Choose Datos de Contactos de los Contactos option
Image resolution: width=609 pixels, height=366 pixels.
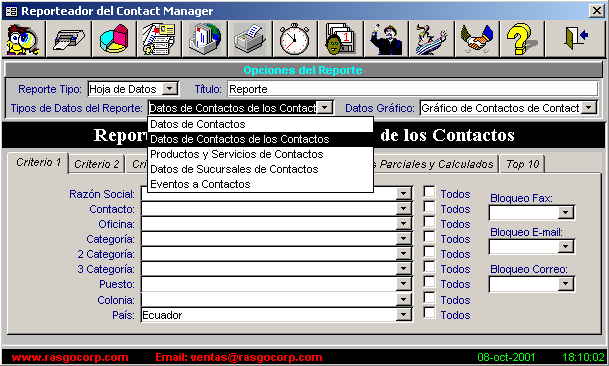pyautogui.click(x=260, y=139)
